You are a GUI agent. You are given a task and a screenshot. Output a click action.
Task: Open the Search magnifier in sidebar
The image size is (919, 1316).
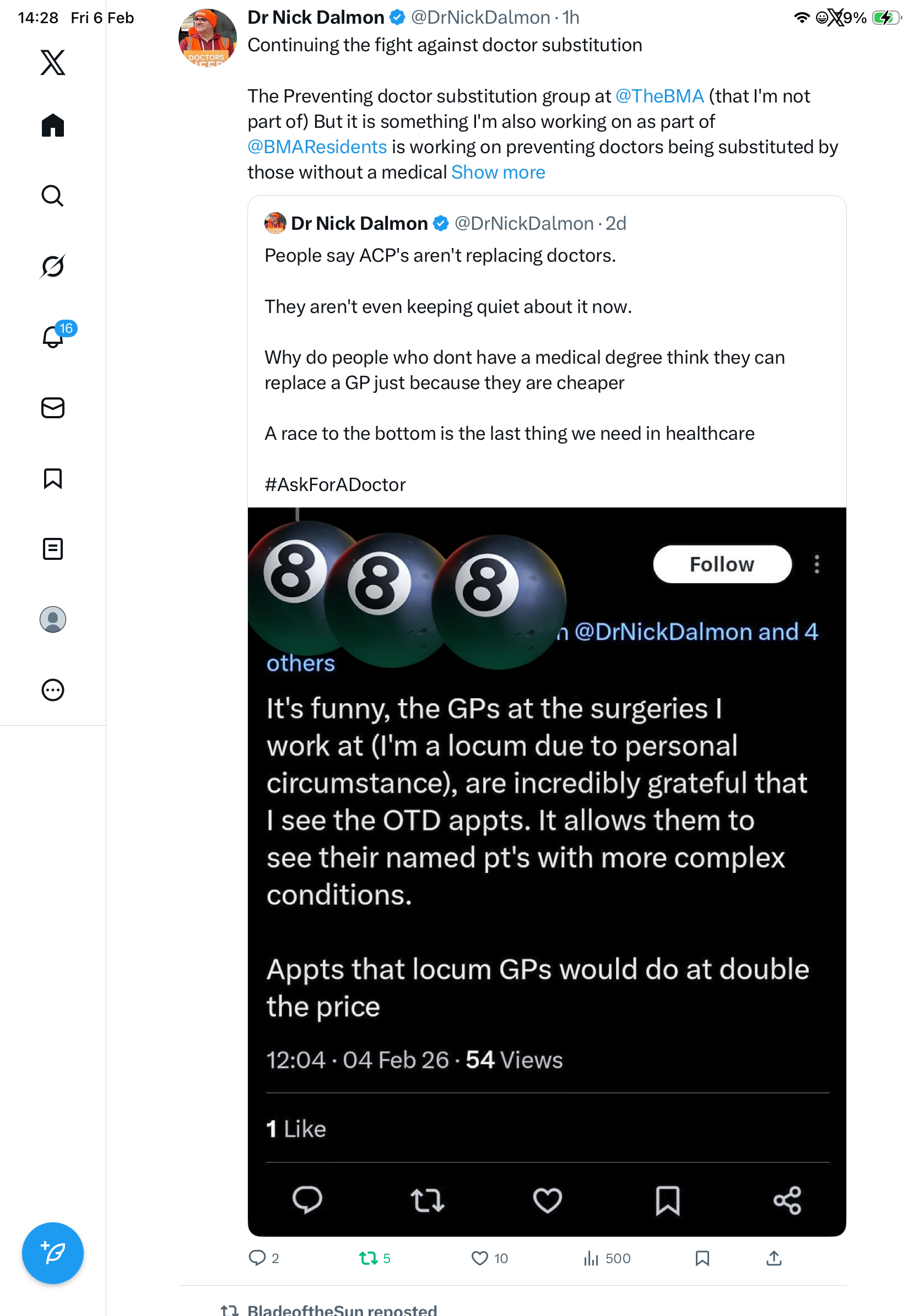[x=53, y=196]
